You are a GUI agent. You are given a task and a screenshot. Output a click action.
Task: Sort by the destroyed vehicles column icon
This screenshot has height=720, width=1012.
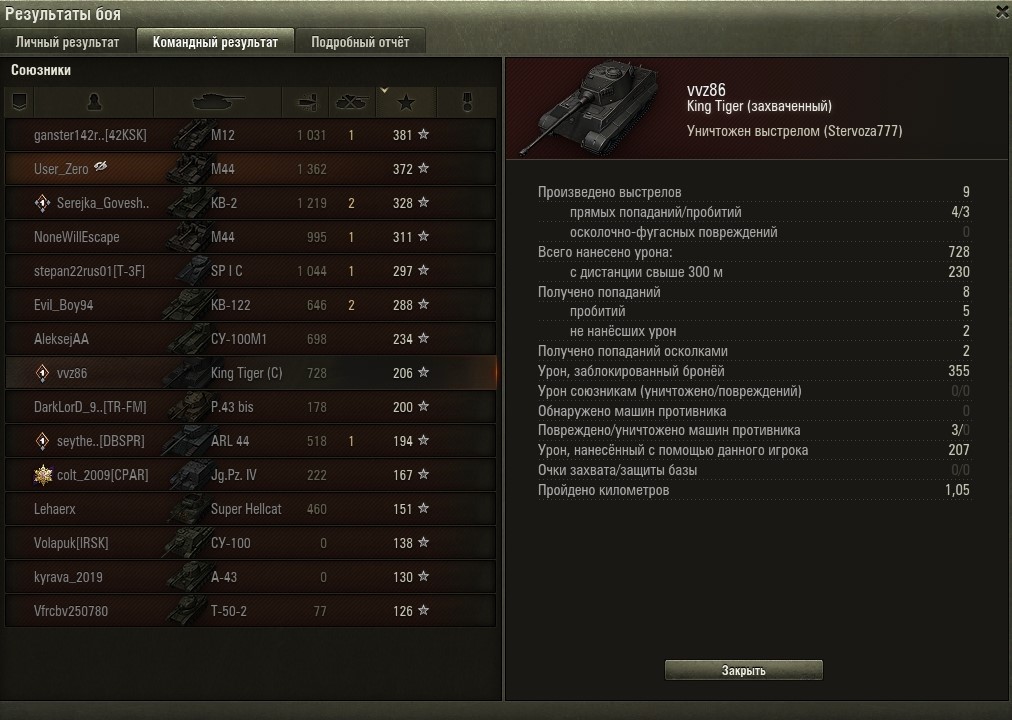[x=352, y=102]
